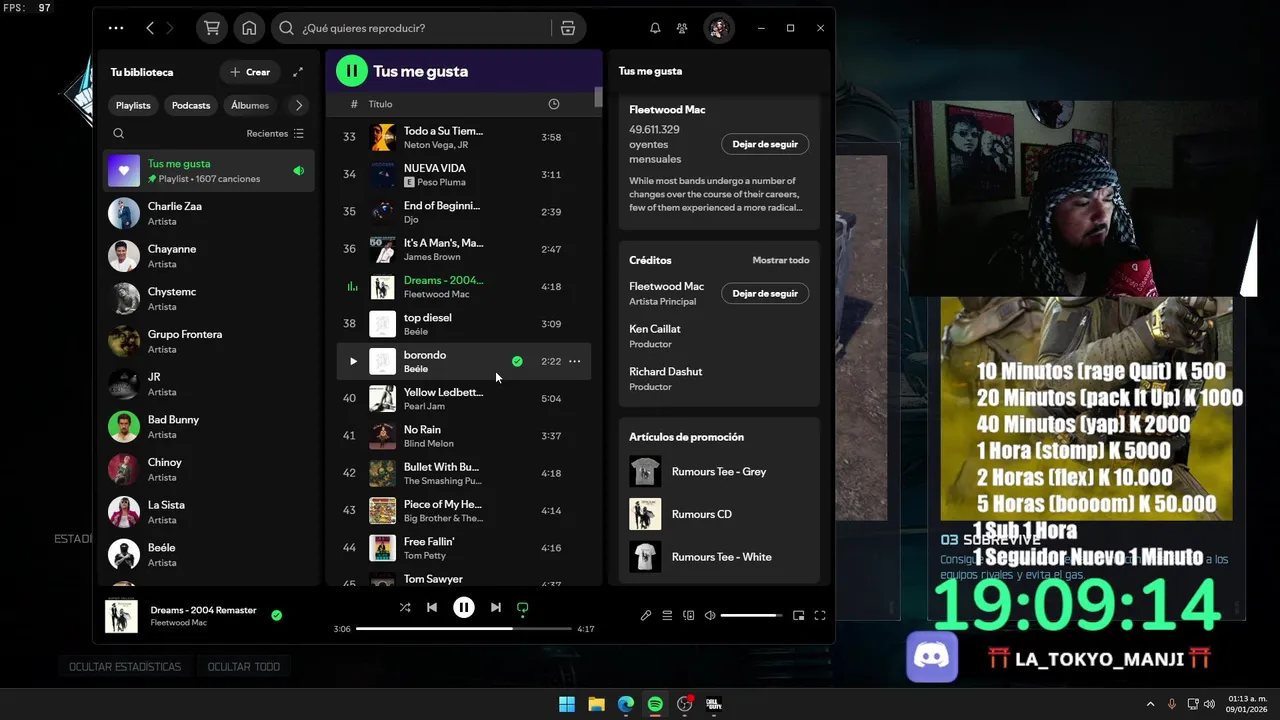Open Windows Start menu
This screenshot has height=720, width=1280.
567,704
